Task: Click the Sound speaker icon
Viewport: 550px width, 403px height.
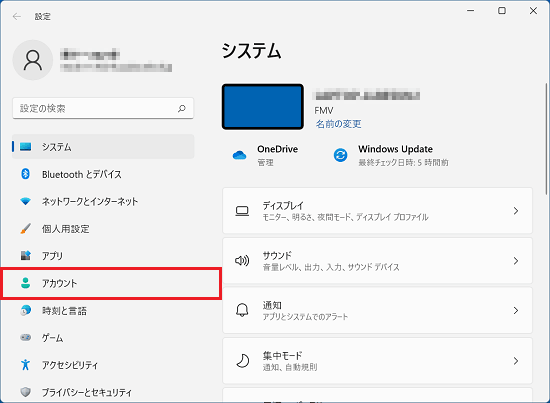Action: tap(242, 261)
